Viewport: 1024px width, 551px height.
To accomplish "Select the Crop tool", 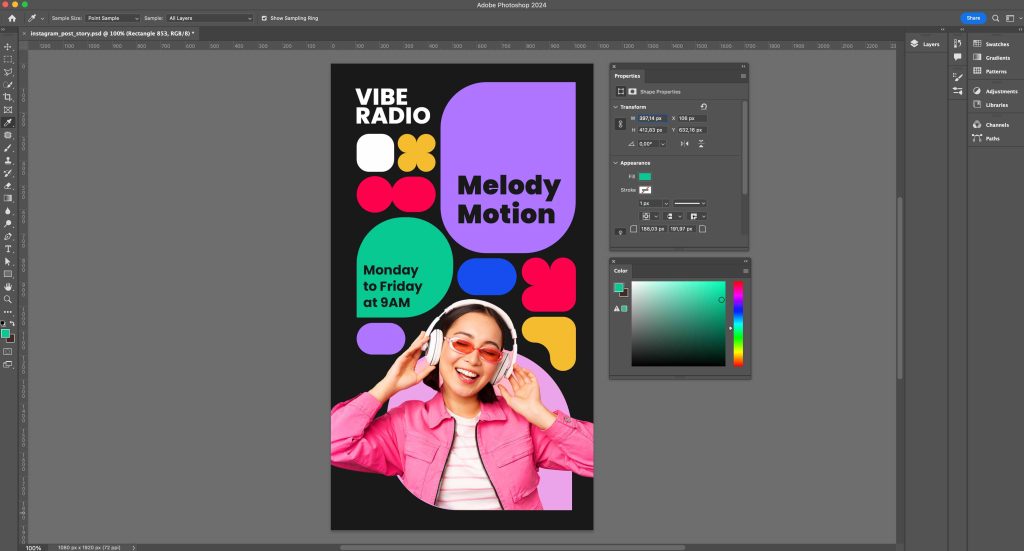I will point(8,97).
